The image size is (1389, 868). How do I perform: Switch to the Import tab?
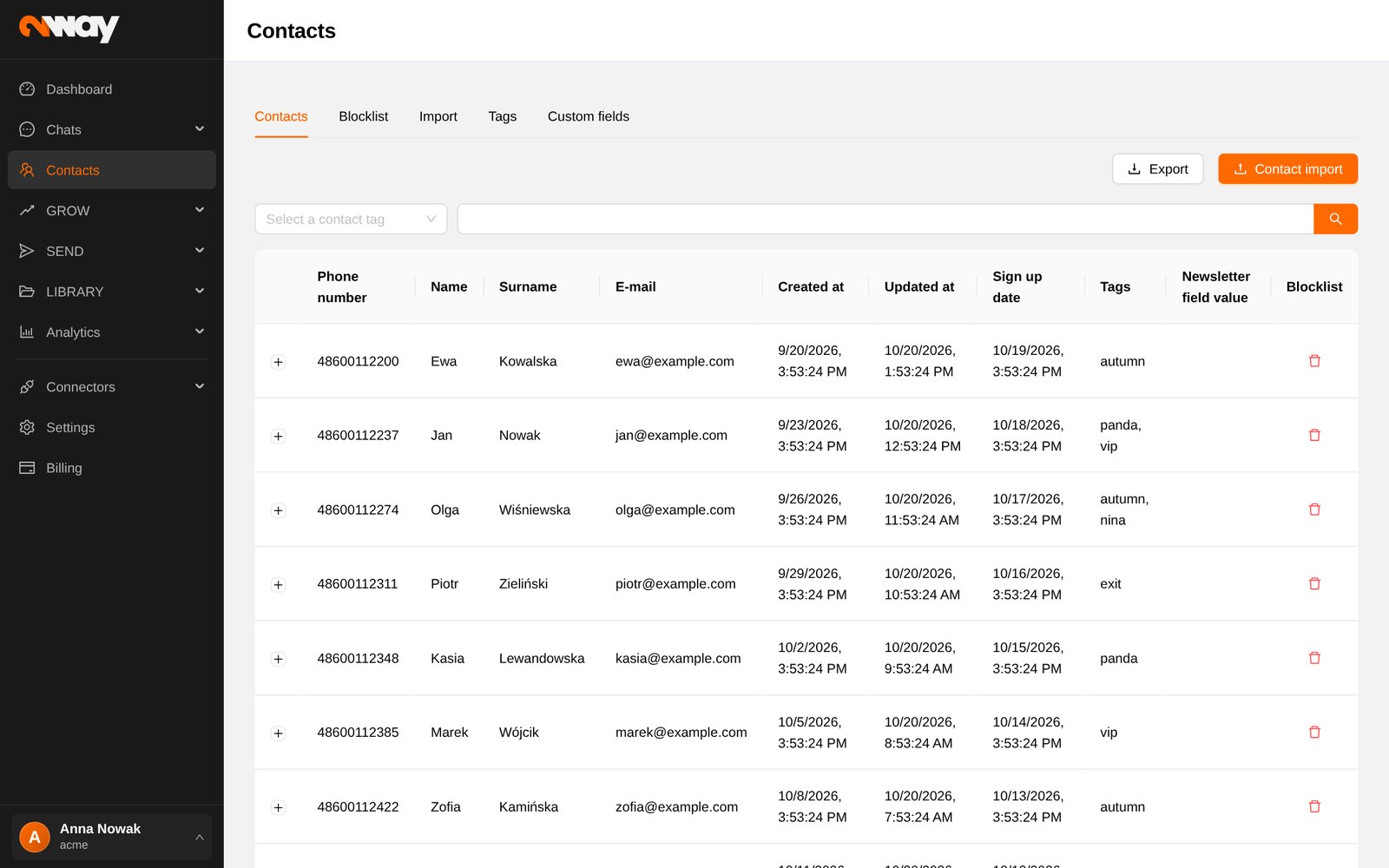438,116
